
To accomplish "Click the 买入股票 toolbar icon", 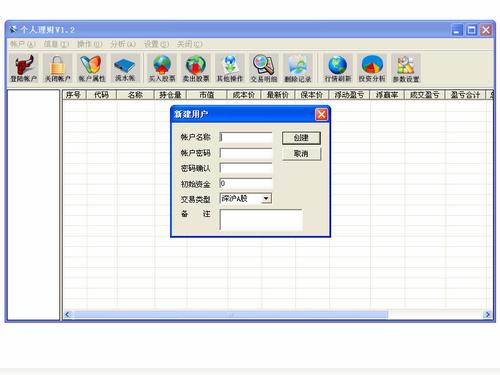I will tap(162, 68).
